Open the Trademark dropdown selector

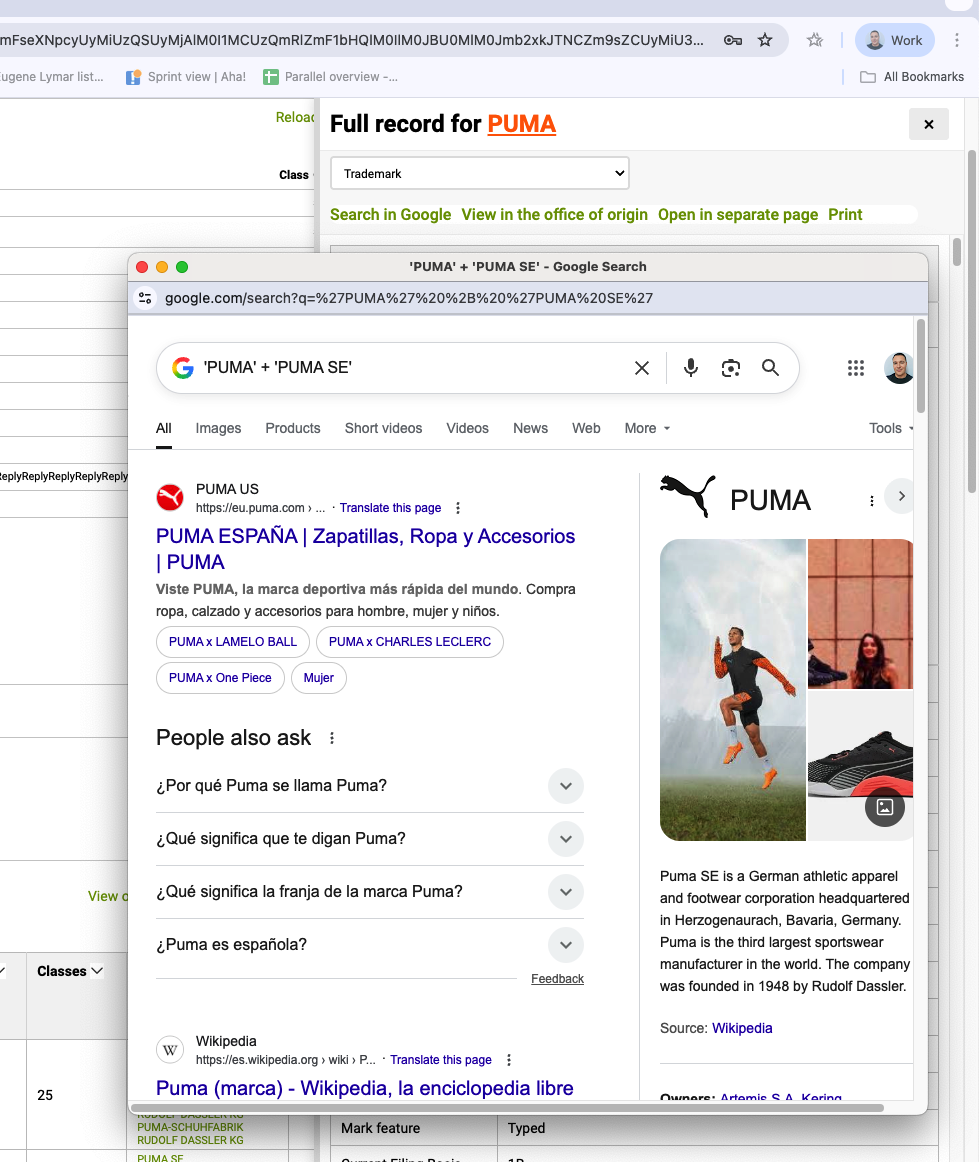pos(480,173)
